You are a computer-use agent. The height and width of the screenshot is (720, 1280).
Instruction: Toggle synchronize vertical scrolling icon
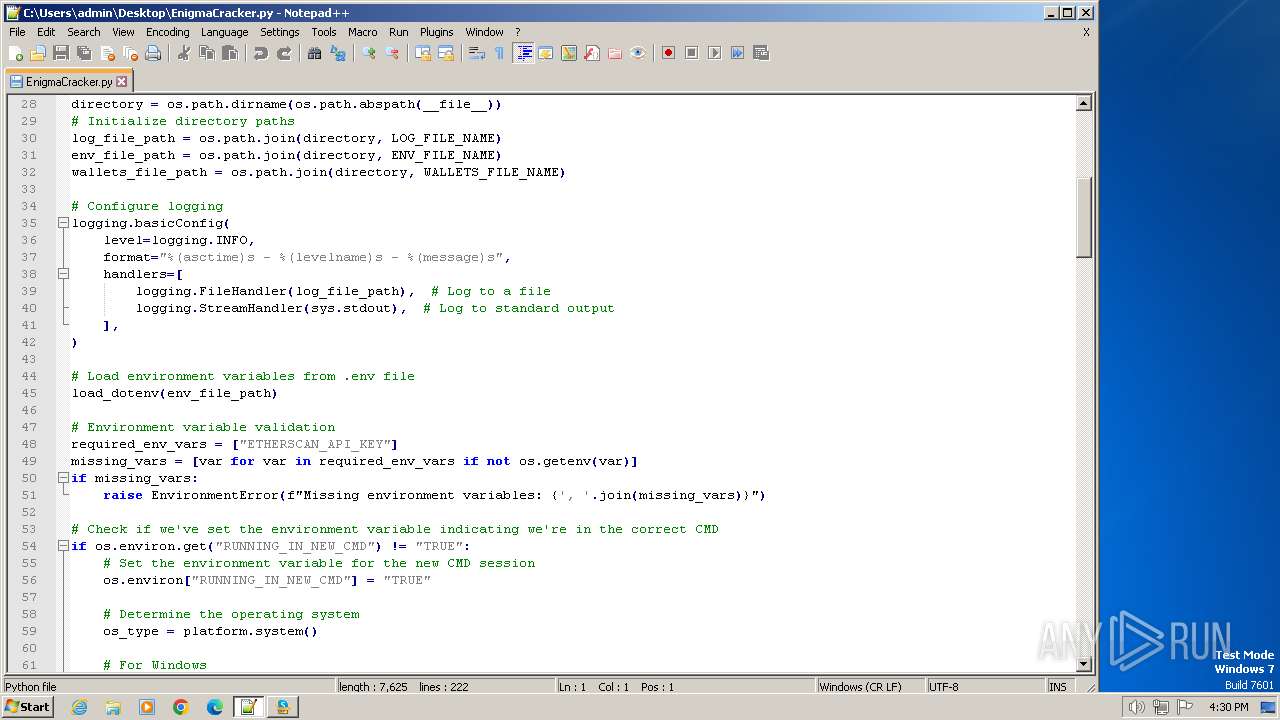click(x=422, y=53)
